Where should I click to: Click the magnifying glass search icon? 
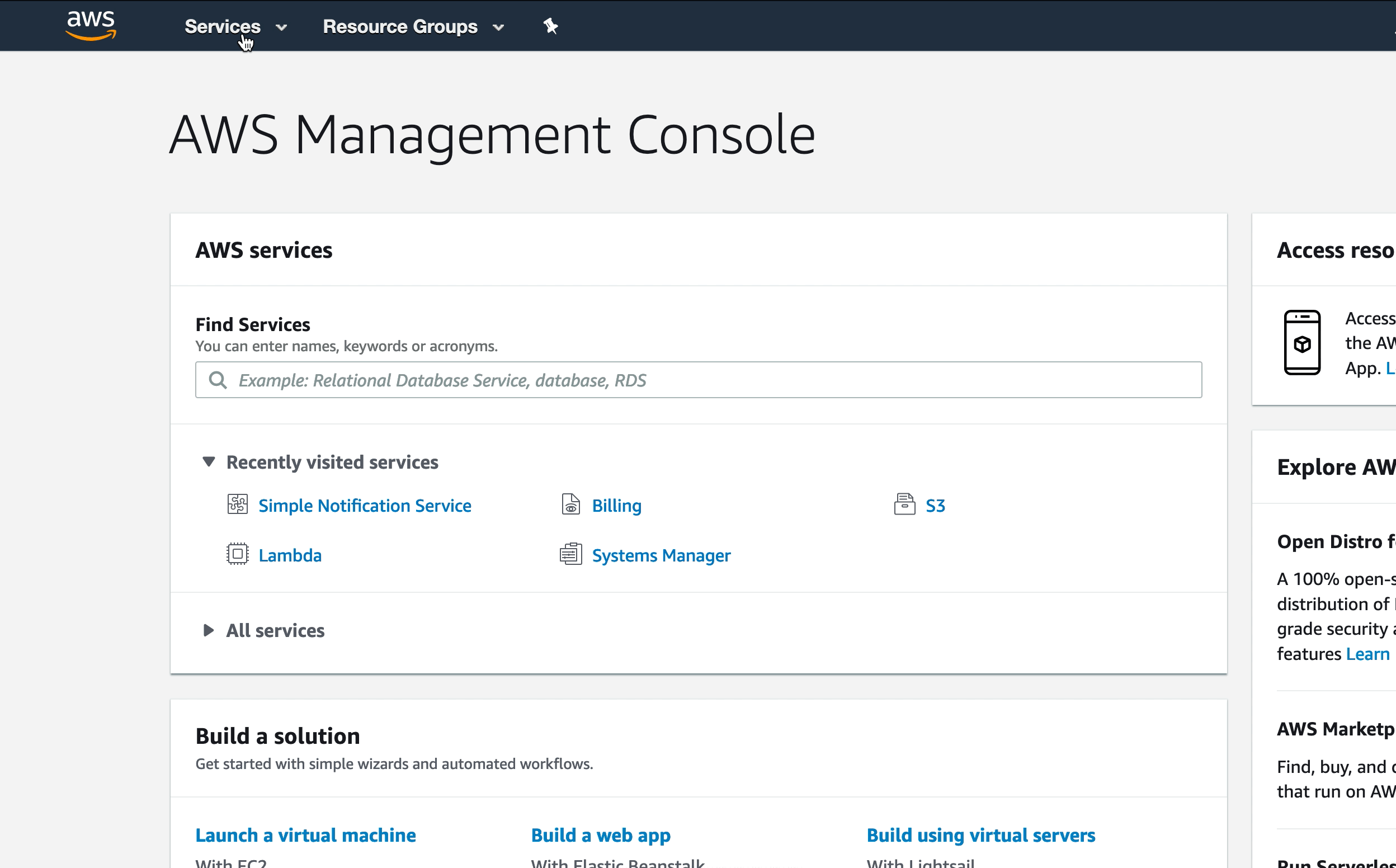click(x=218, y=379)
